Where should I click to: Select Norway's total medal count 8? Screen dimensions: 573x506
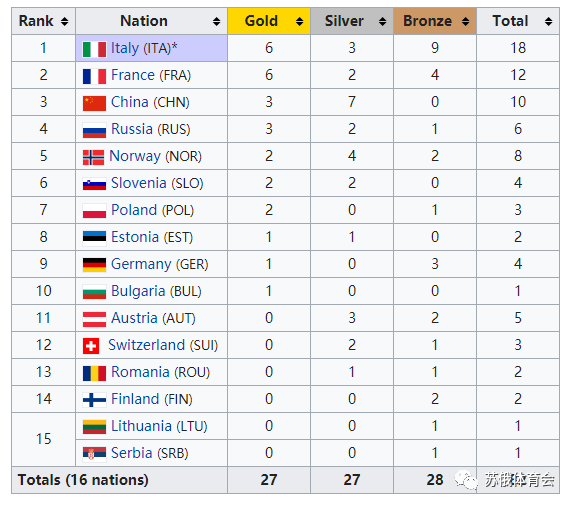(518, 156)
